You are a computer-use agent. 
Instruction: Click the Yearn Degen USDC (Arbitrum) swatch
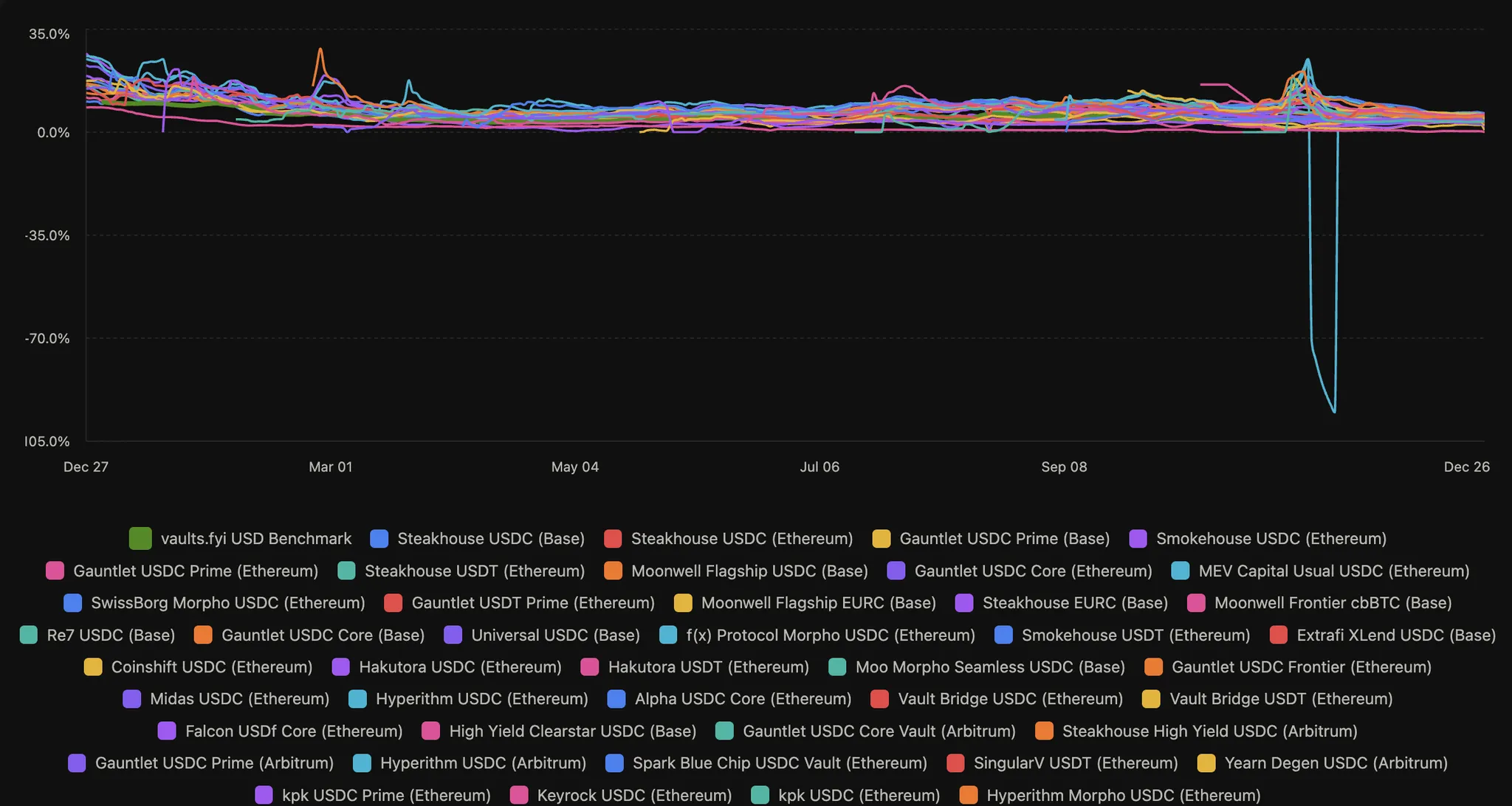(1206, 763)
